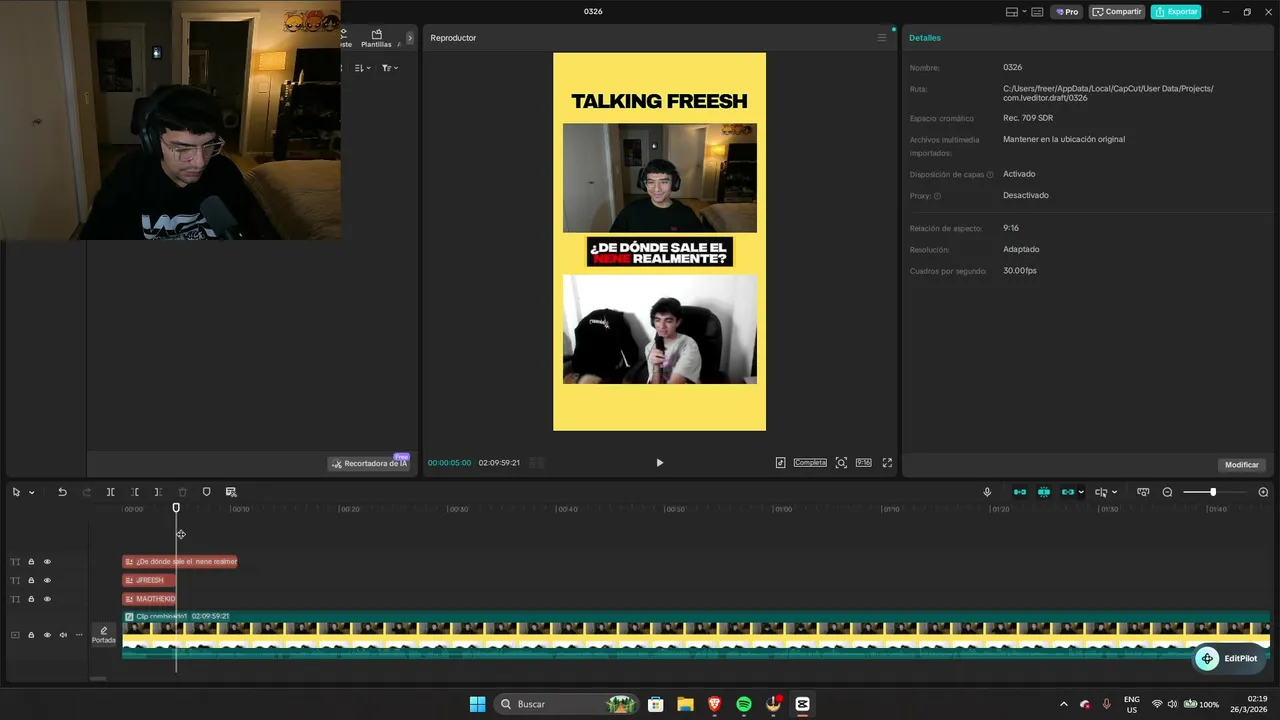Fit timeline to window icon

click(x=1143, y=492)
